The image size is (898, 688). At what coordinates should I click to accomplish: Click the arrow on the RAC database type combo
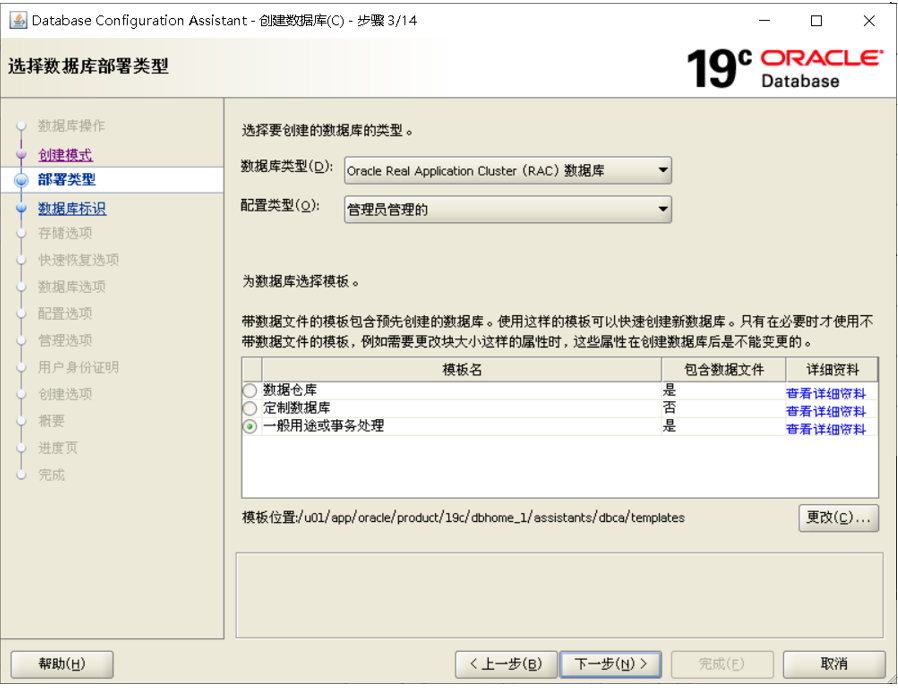(662, 171)
